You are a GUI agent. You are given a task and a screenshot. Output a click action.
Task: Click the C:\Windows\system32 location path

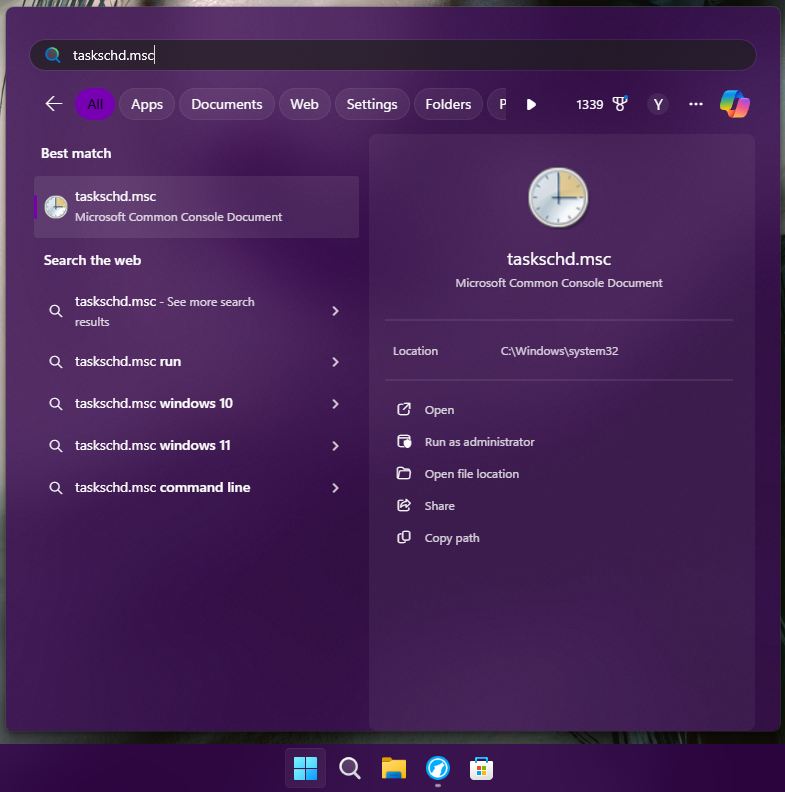[x=559, y=351]
